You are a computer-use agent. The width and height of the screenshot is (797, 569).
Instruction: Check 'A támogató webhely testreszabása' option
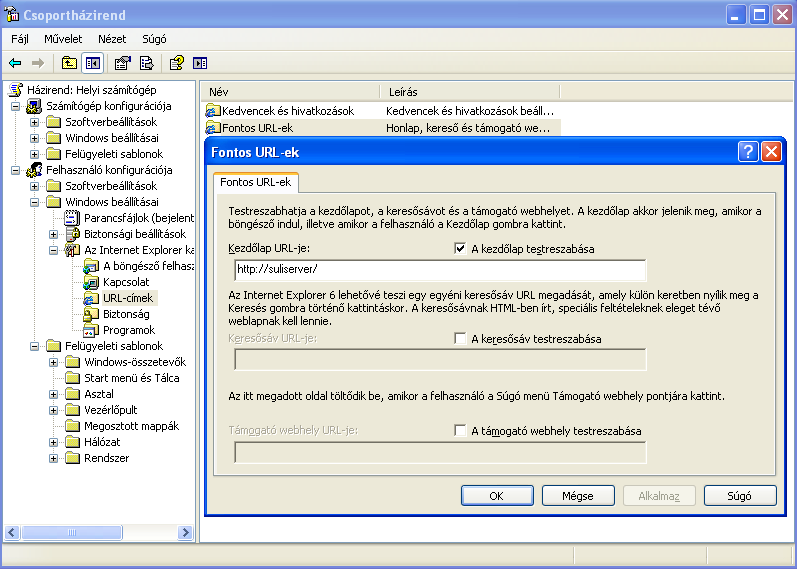[460, 431]
